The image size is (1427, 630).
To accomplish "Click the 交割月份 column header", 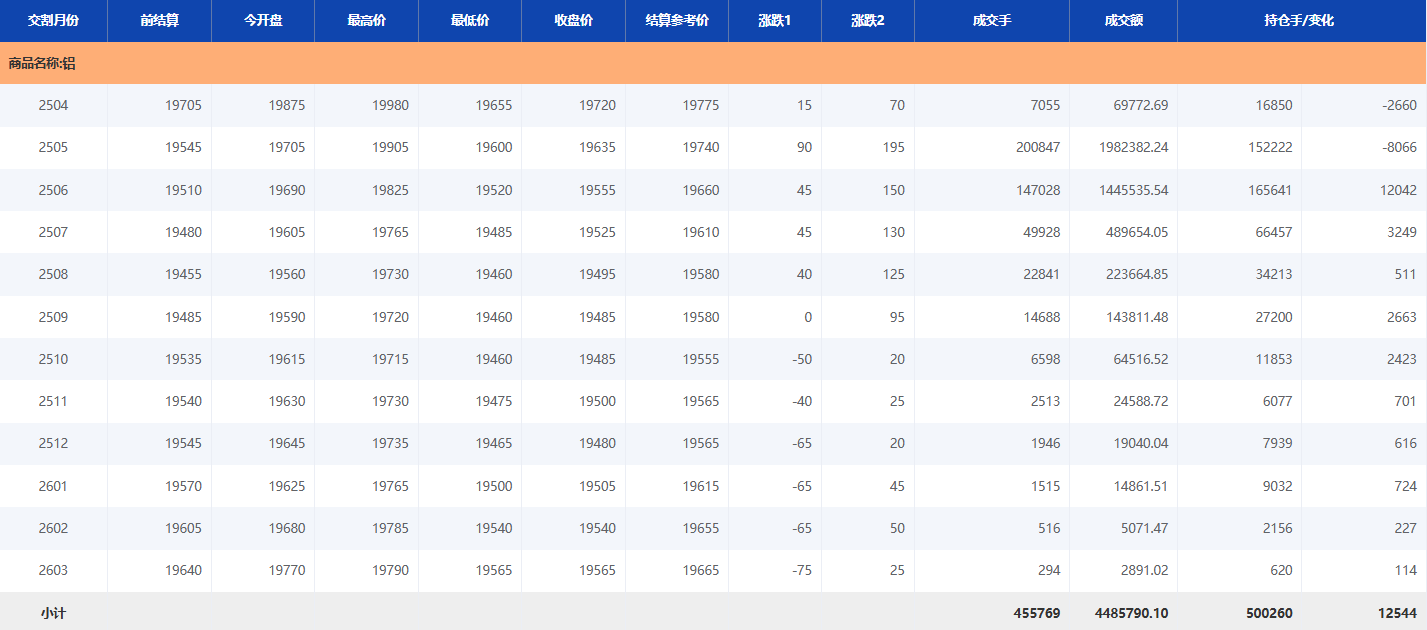I will (53, 21).
